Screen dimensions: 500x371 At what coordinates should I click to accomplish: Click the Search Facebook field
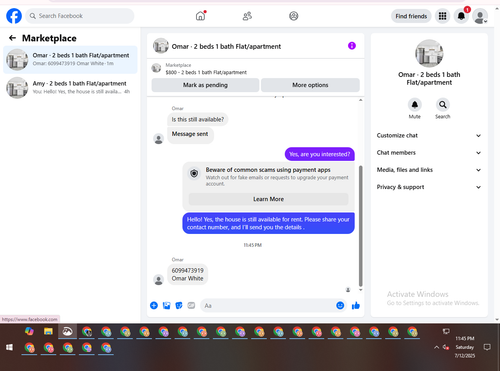tap(80, 16)
